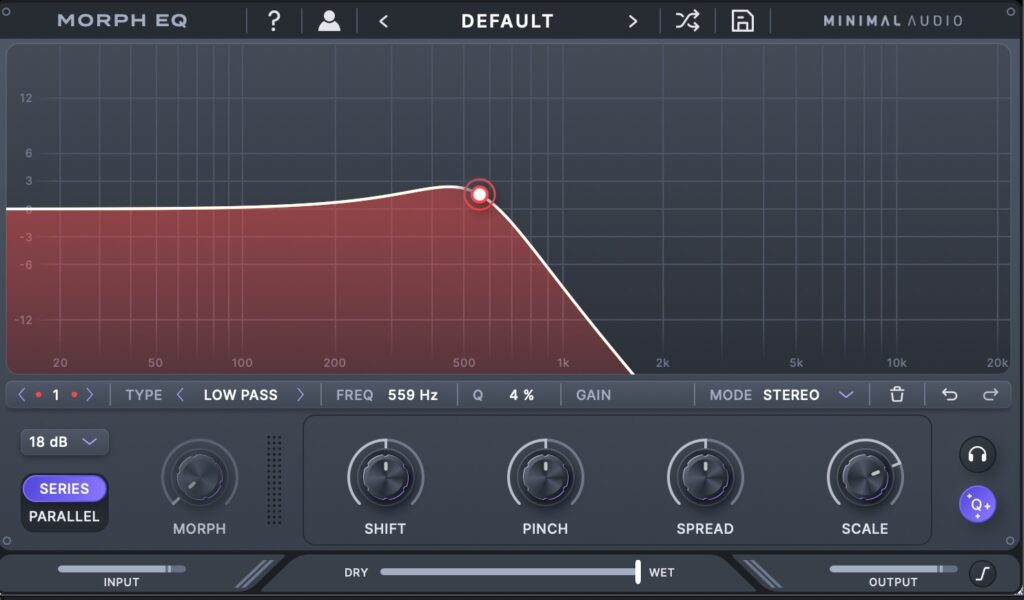Screen dimensions: 1024x600
Task: Randomize settings with the shuffle icon
Action: click(686, 20)
